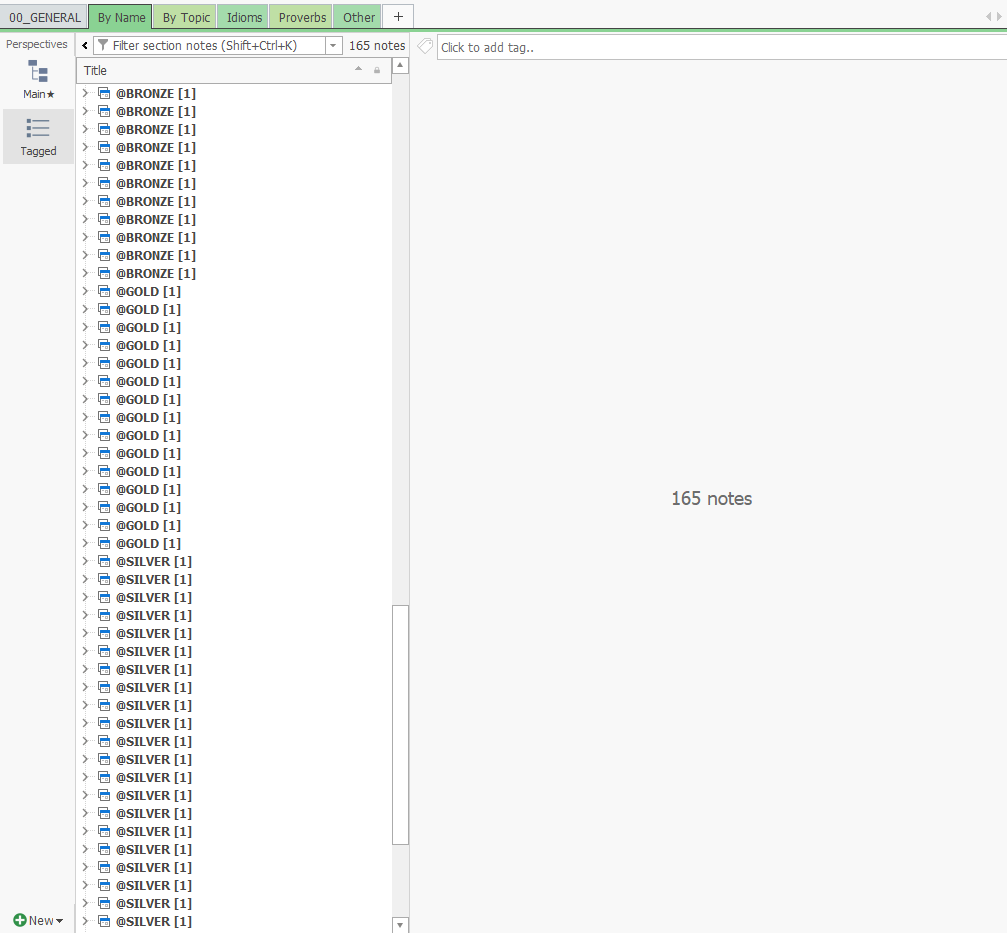Image resolution: width=1007 pixels, height=933 pixels.
Task: Open the filter box dropdown arrow
Action: point(334,45)
